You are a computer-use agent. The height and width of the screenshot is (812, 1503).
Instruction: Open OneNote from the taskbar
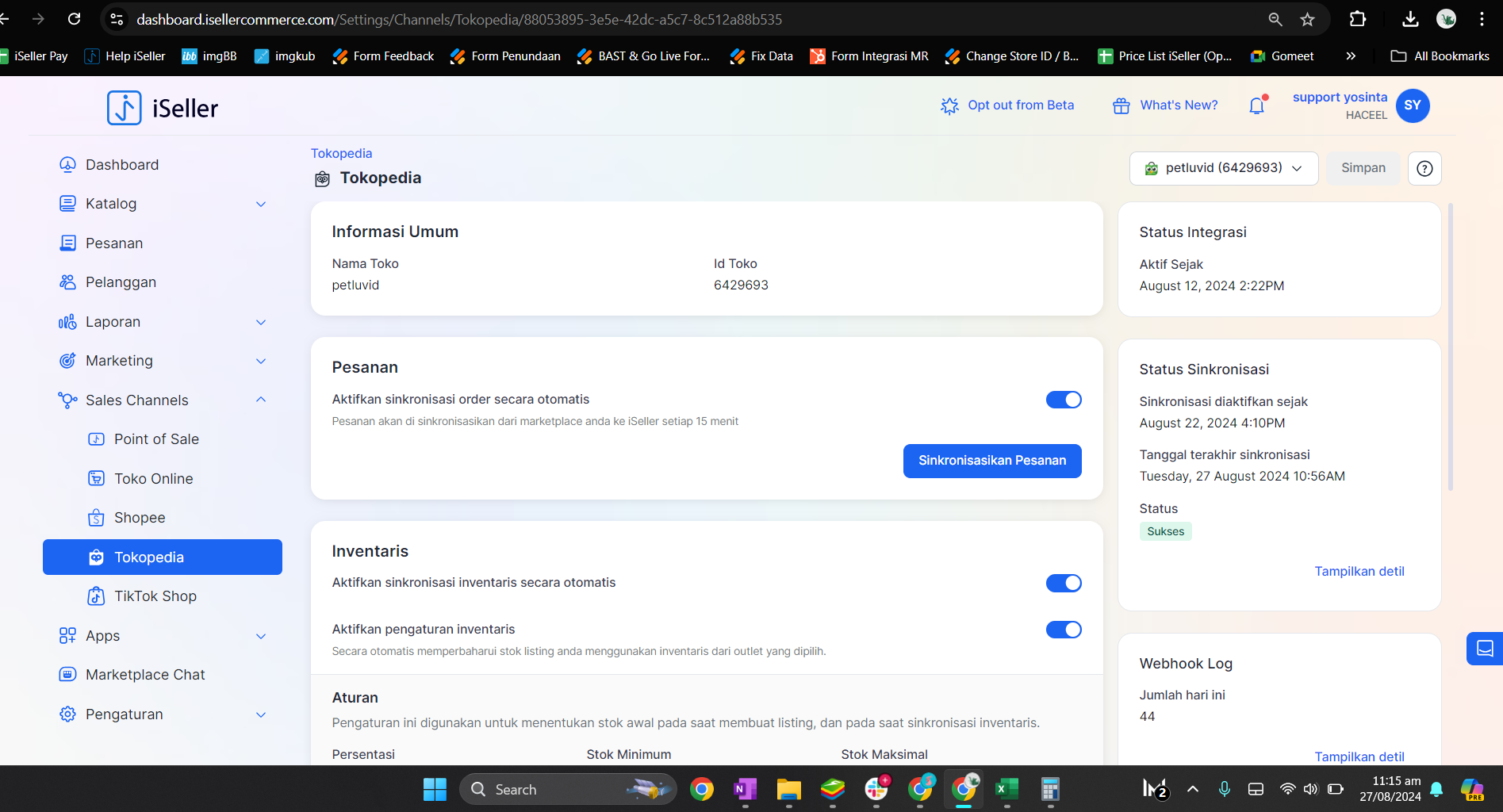click(x=745, y=789)
